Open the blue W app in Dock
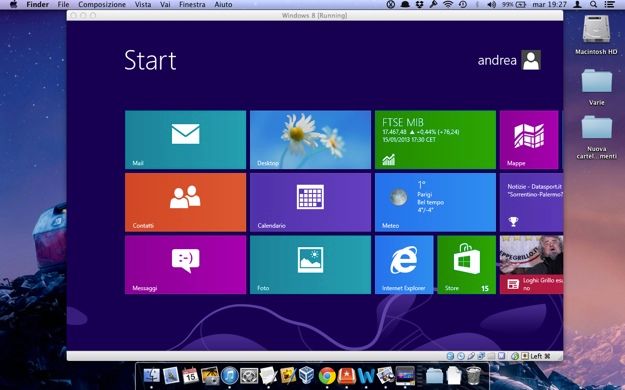This screenshot has width=625, height=390. tap(366, 375)
